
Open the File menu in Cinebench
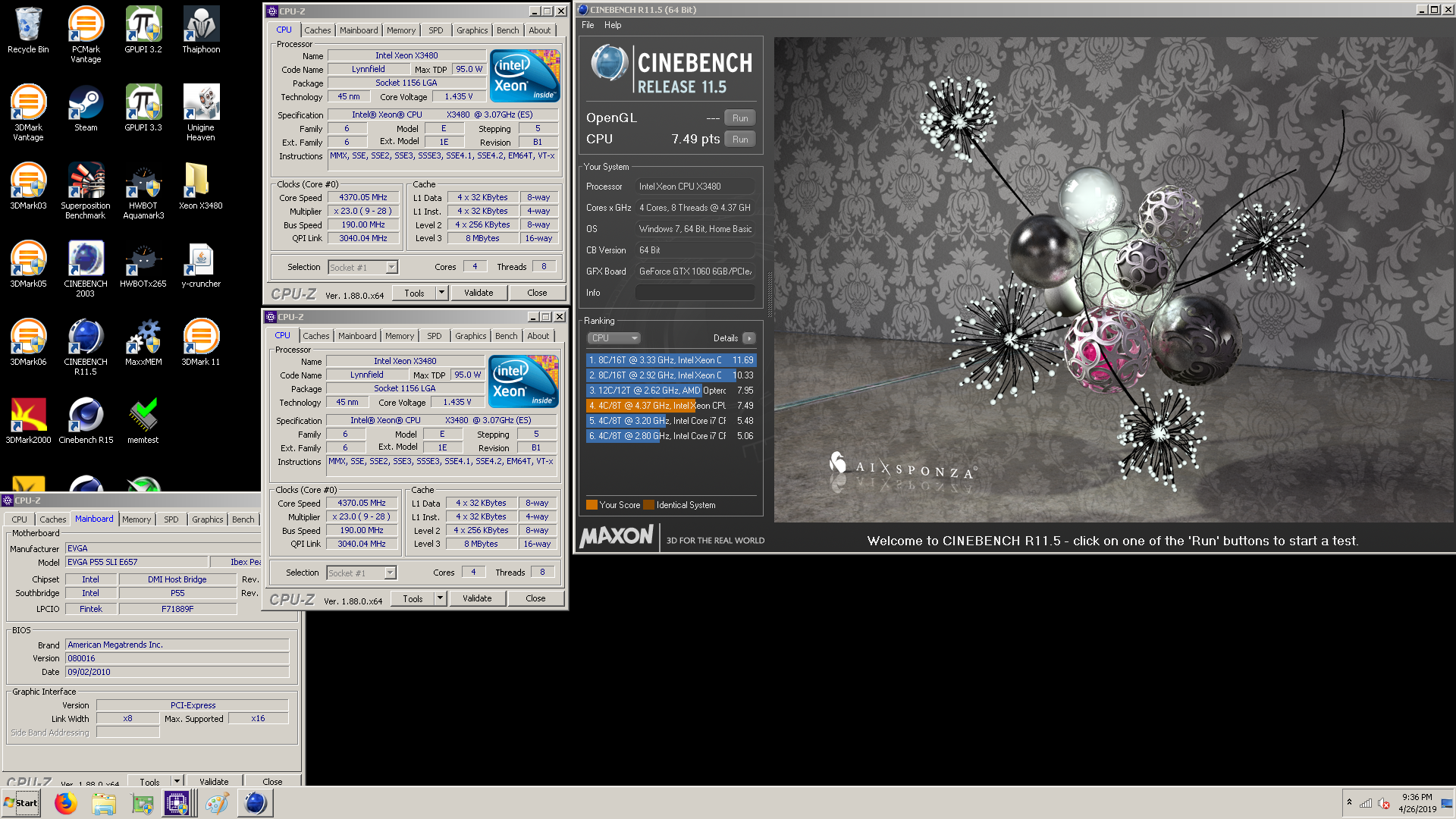point(588,25)
